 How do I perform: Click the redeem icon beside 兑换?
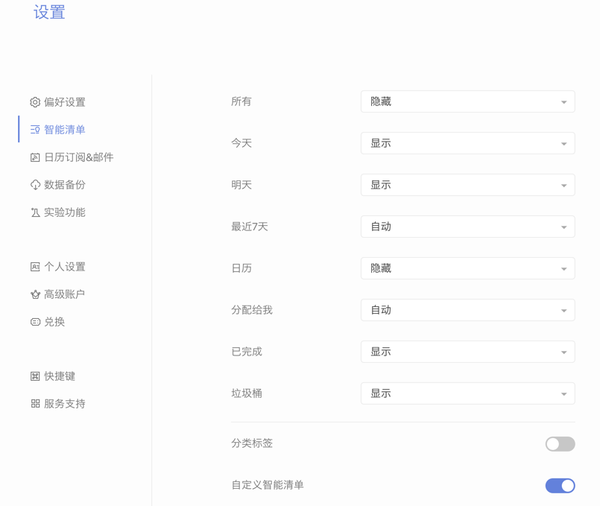click(x=35, y=322)
